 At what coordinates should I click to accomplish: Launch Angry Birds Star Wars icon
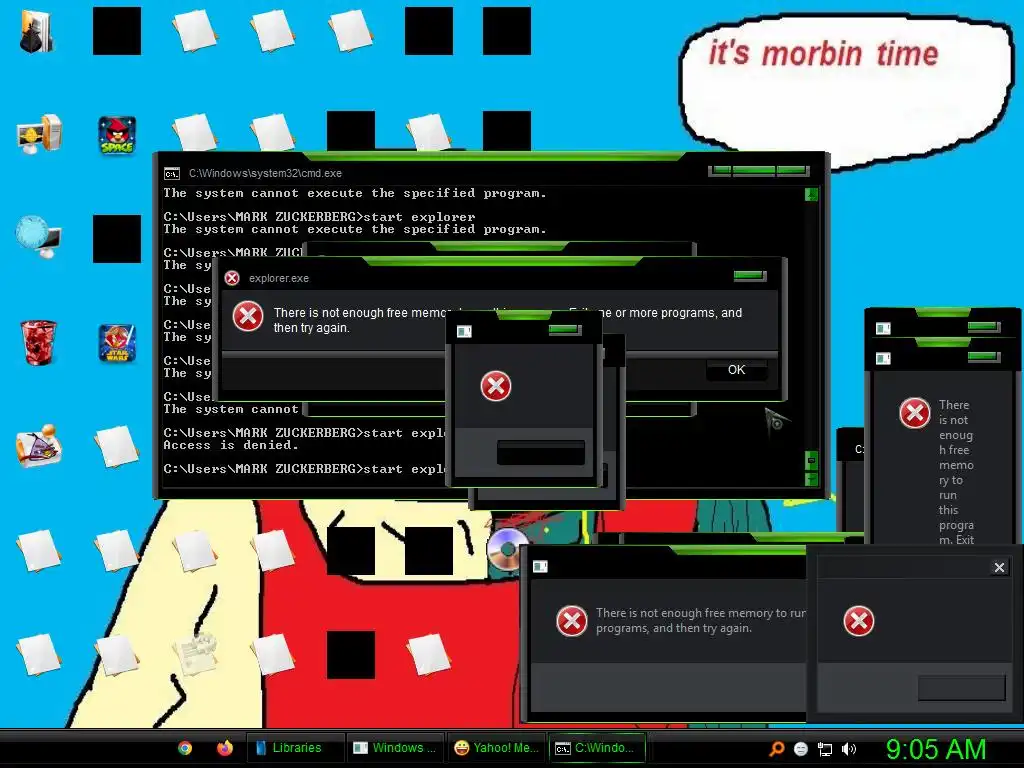point(117,343)
